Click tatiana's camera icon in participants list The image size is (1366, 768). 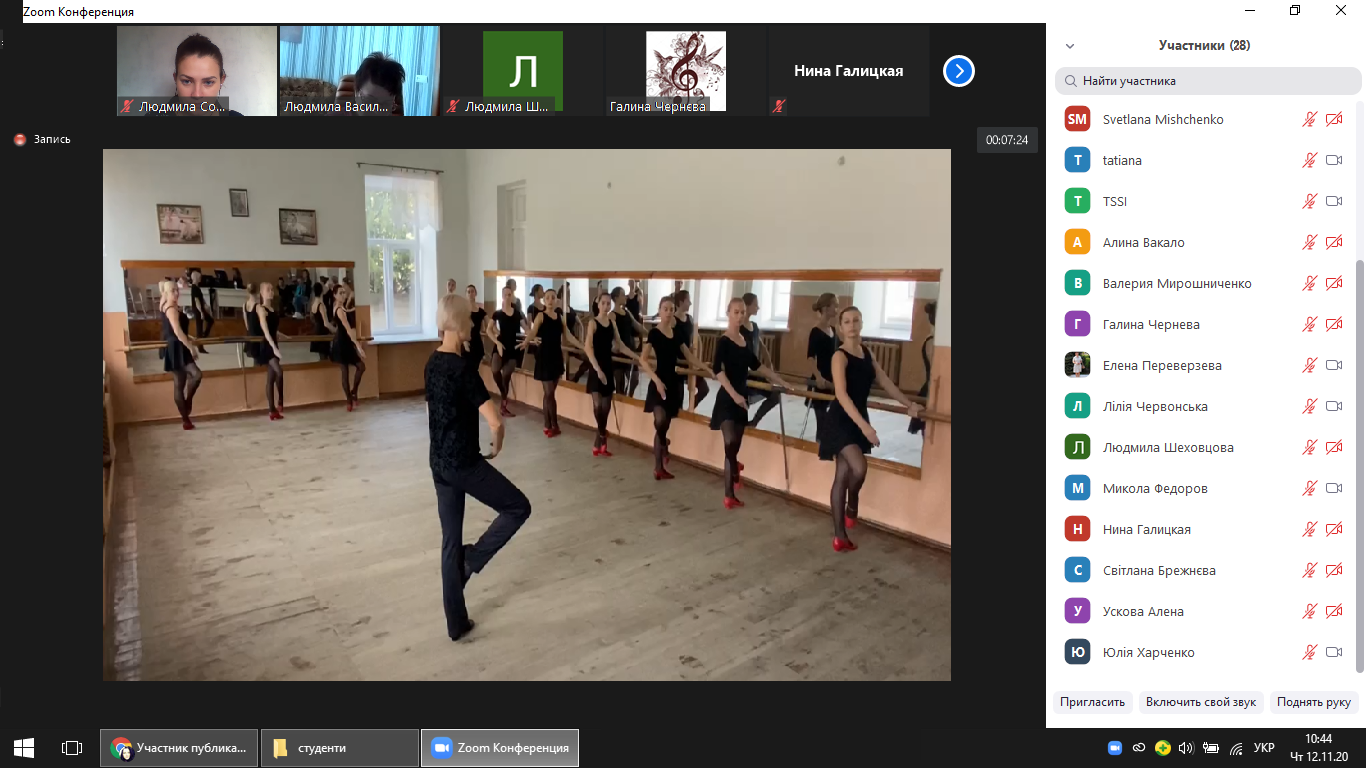coord(1333,161)
